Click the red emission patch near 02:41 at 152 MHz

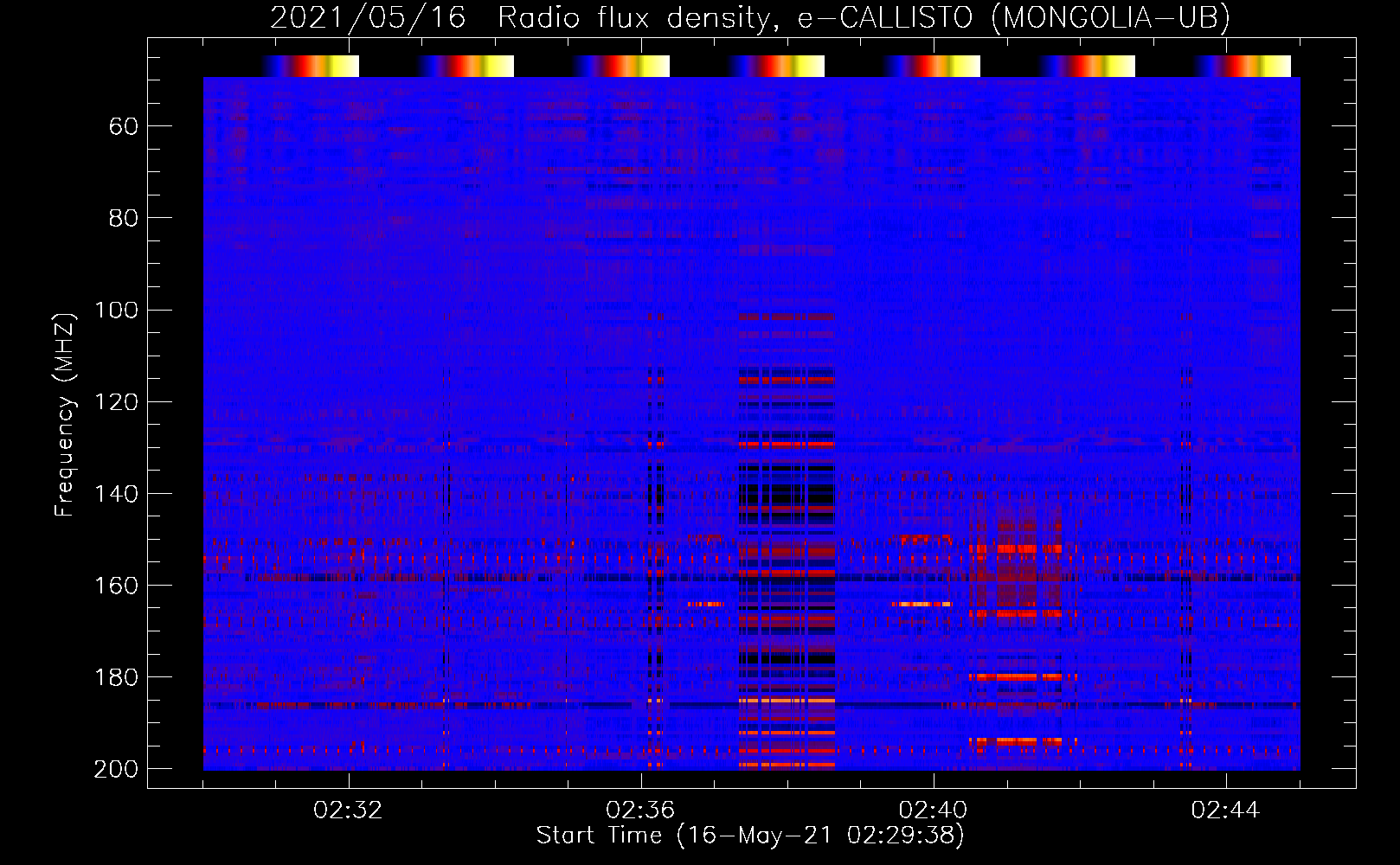point(1016,548)
